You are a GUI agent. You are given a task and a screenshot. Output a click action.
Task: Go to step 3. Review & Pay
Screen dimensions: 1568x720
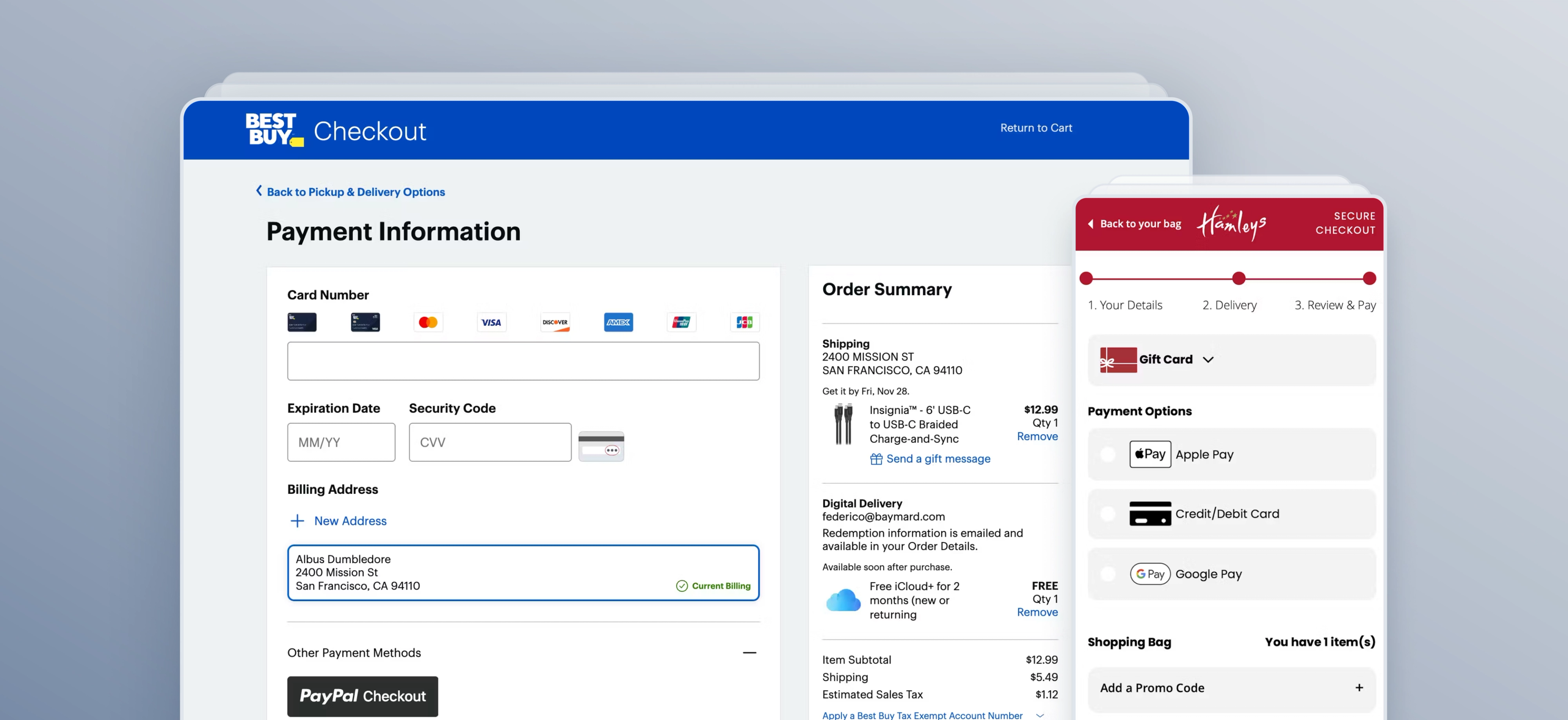(x=1336, y=305)
